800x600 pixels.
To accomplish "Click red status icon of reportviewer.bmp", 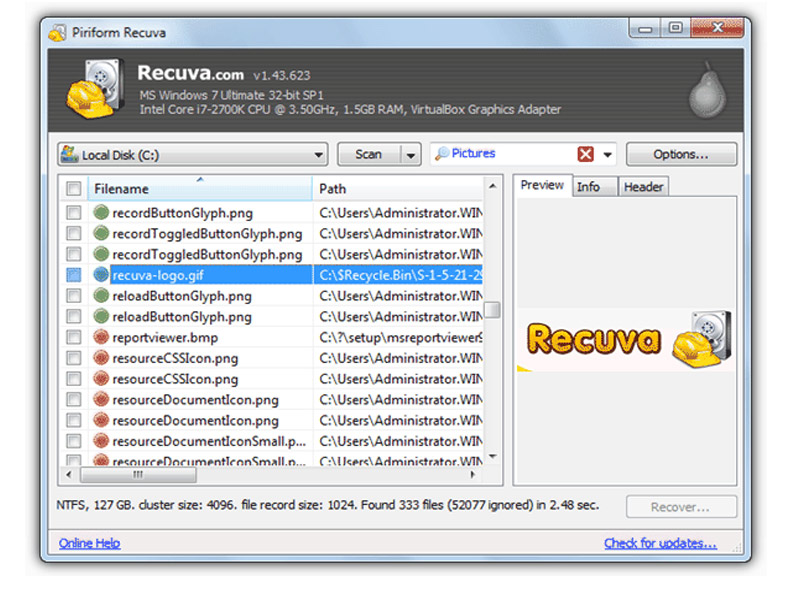I will pos(101,337).
